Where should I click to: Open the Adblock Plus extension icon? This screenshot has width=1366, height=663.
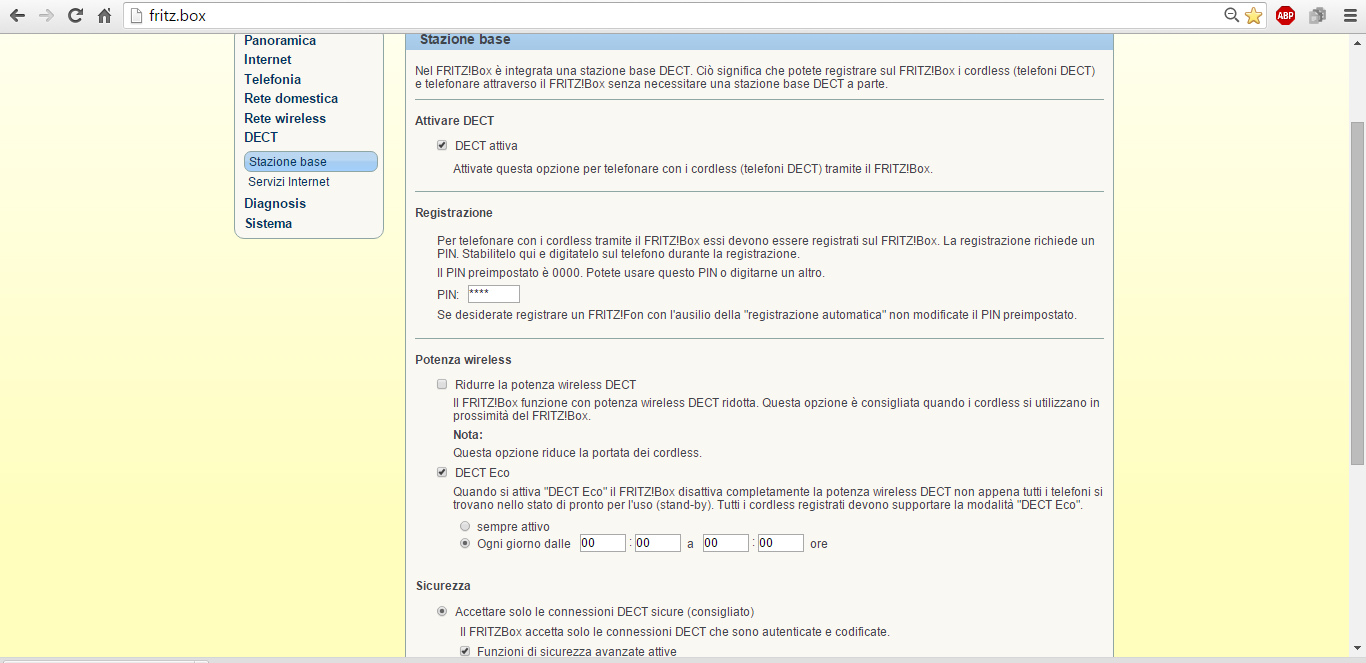click(1285, 16)
